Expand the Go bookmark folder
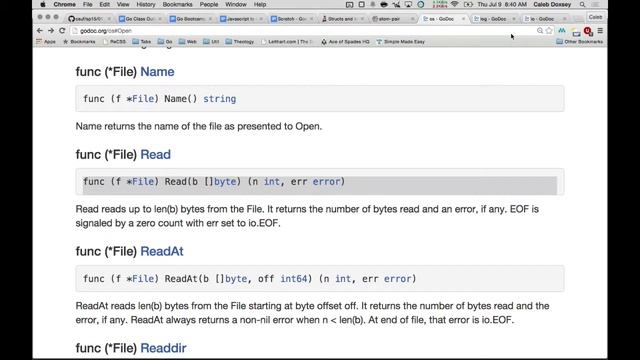Image resolution: width=640 pixels, height=360 pixels. tap(165, 42)
